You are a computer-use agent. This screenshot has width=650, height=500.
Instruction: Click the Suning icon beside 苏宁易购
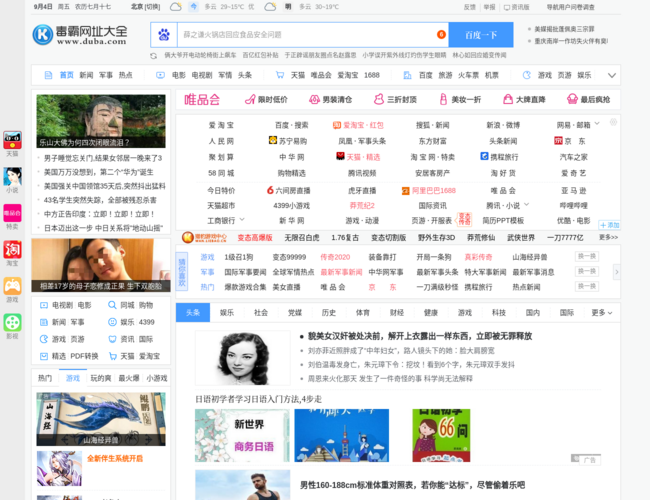pos(273,140)
